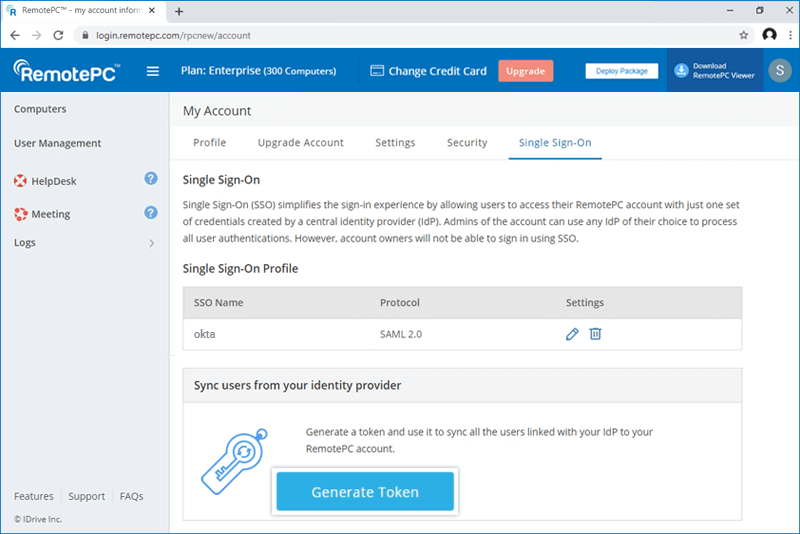
Task: Edit the okta SSO profile pencil icon
Action: (x=572, y=334)
